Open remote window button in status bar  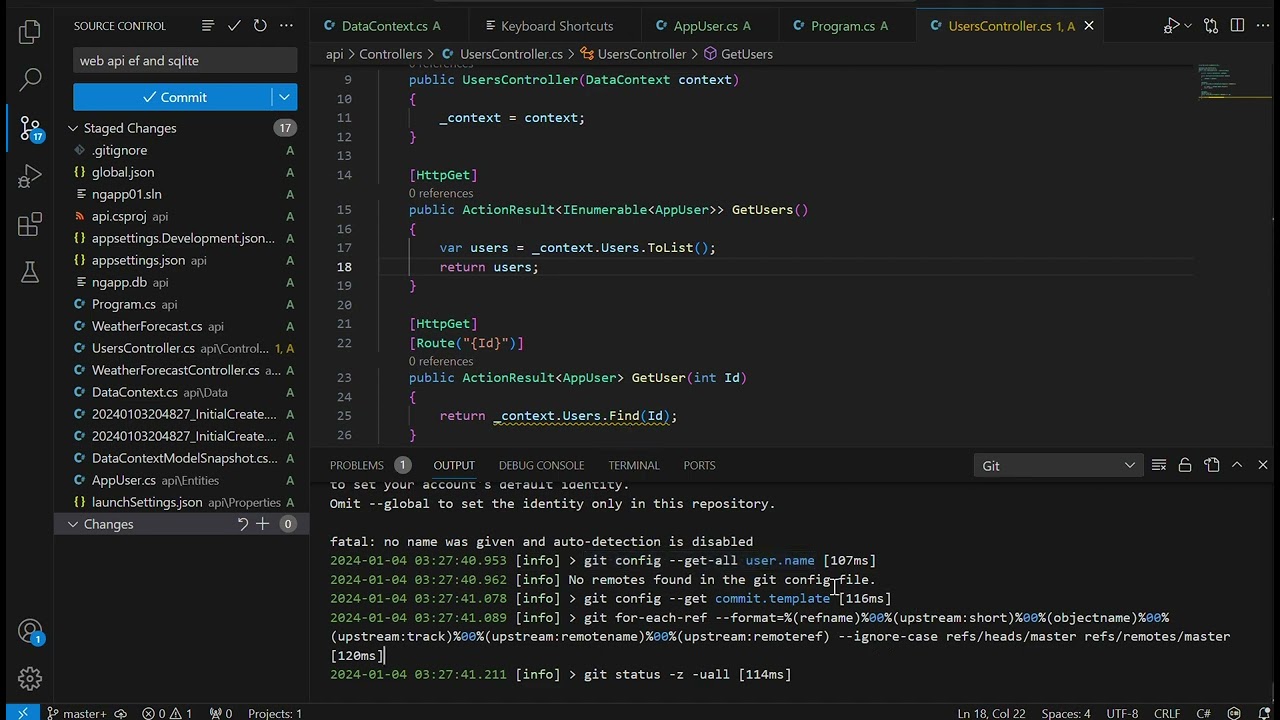[x=22, y=713]
